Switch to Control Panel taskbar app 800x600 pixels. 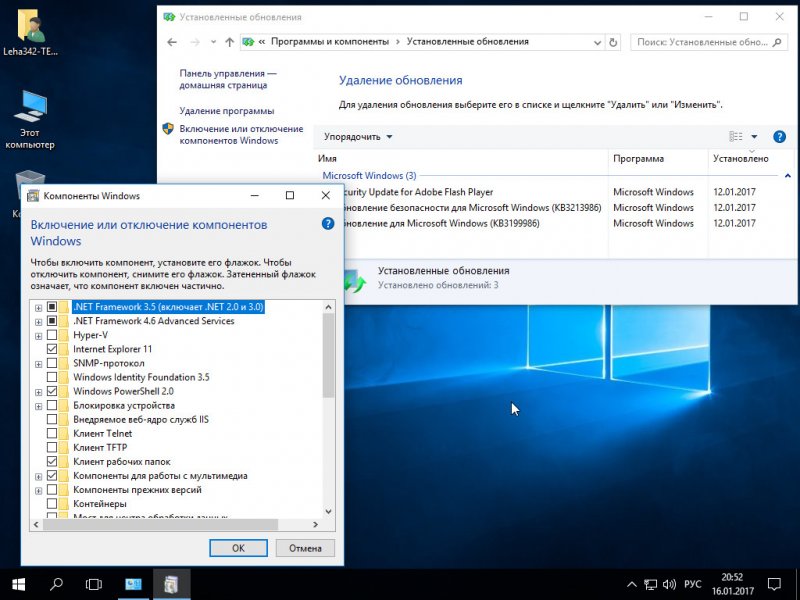click(x=133, y=585)
